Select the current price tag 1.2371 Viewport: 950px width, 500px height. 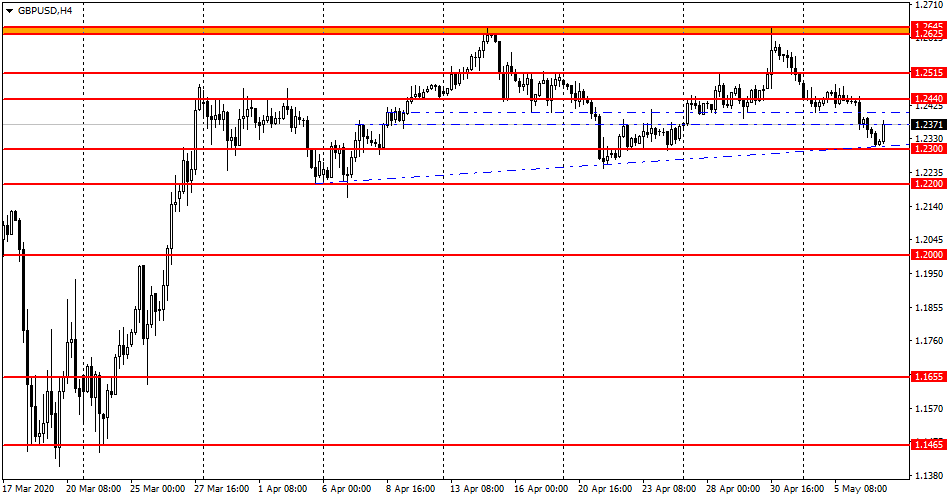(929, 124)
